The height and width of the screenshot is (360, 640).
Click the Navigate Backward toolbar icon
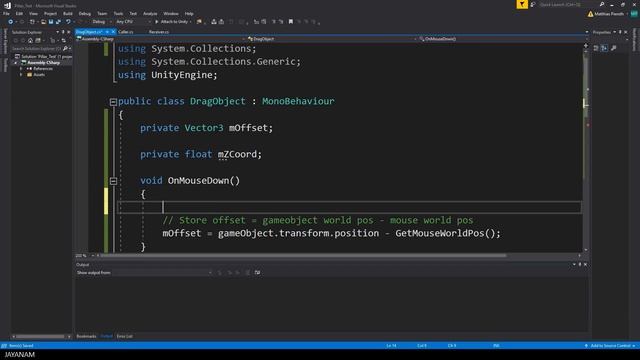[10, 22]
